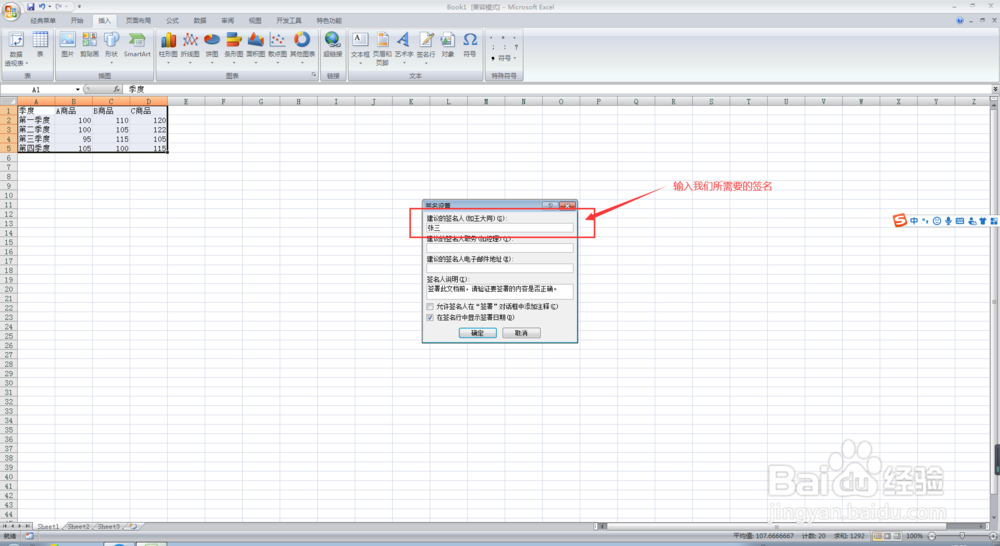Insert an Object (对象)
This screenshot has height=546, width=1000.
[448, 45]
